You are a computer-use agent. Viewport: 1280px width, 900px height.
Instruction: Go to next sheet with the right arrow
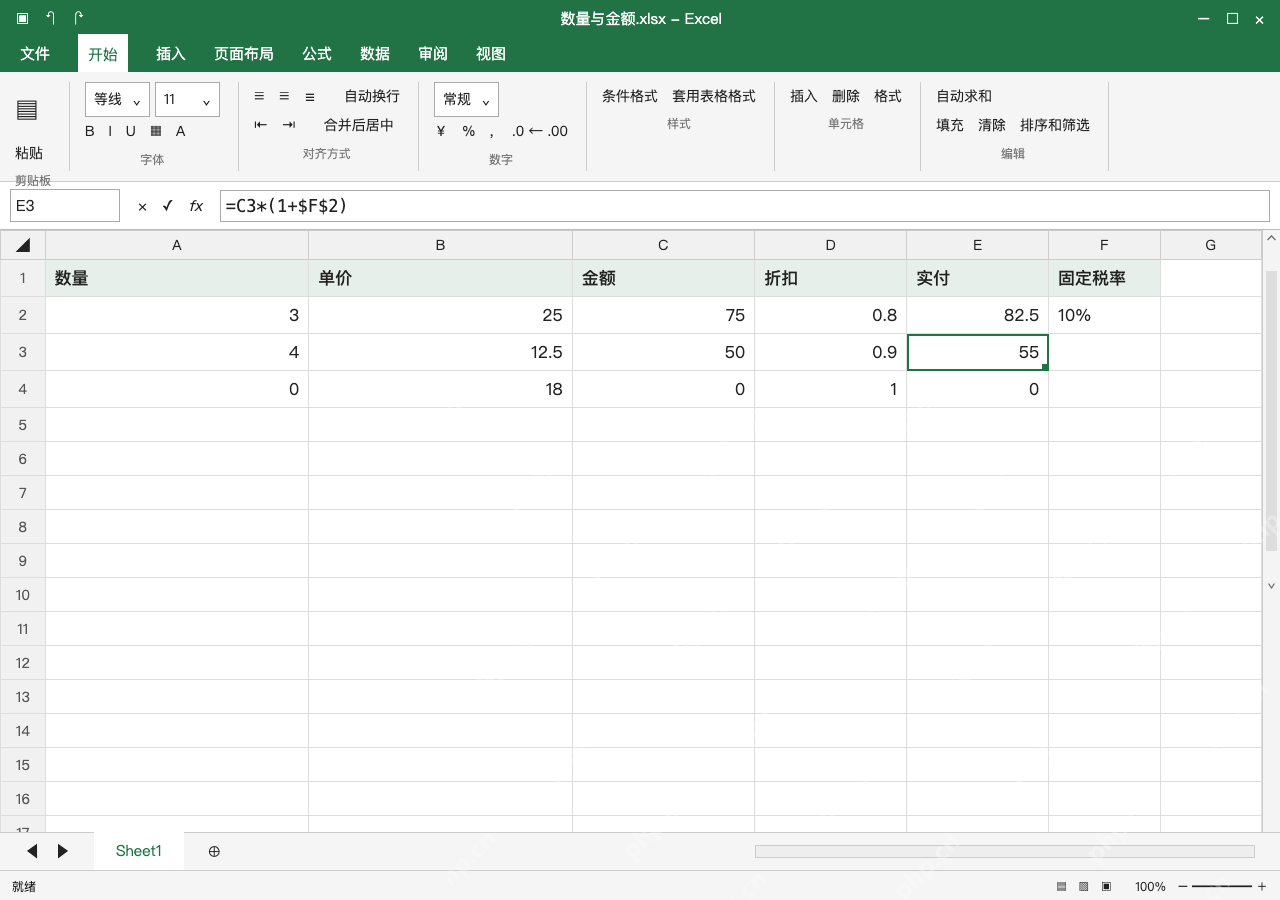63,851
